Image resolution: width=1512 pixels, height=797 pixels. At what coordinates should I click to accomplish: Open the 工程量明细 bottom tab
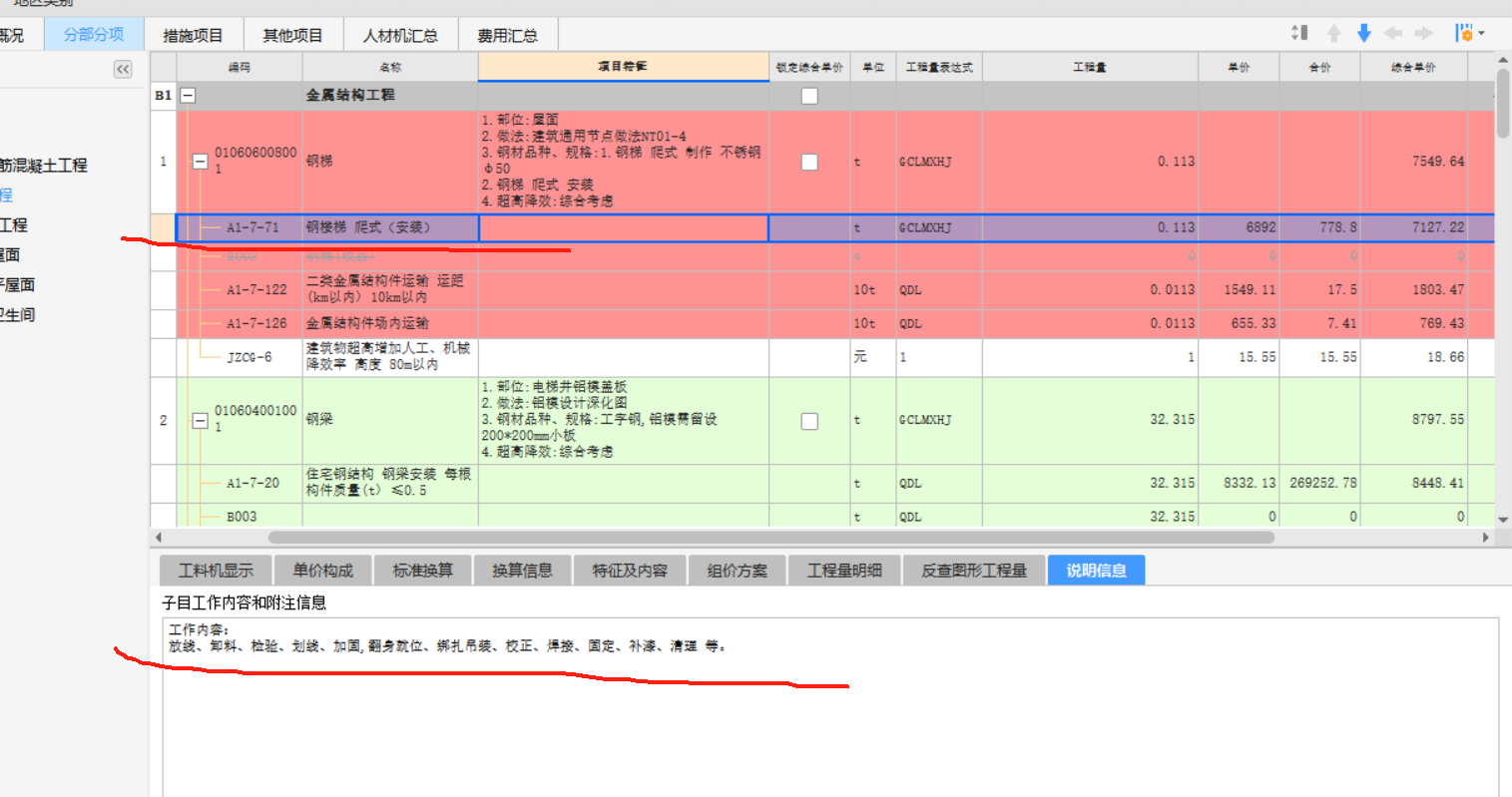pos(844,571)
